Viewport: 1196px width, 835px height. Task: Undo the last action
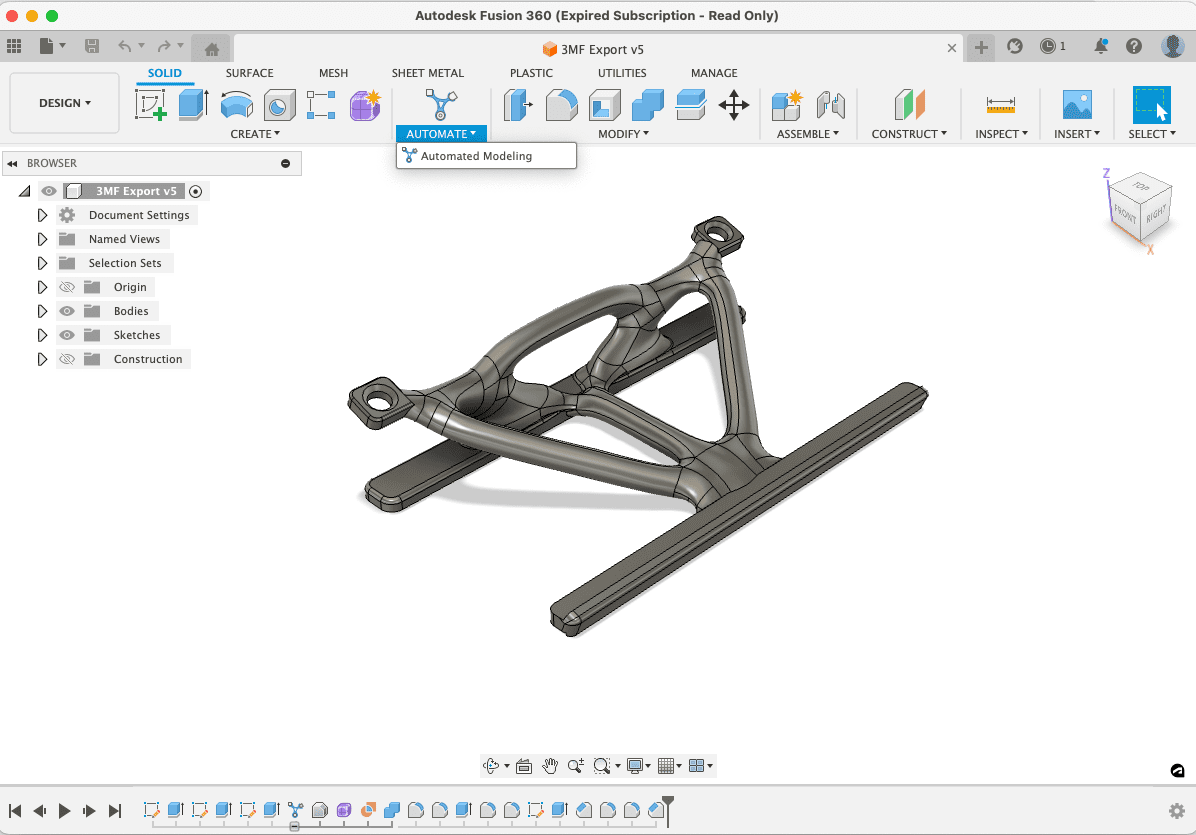[124, 47]
